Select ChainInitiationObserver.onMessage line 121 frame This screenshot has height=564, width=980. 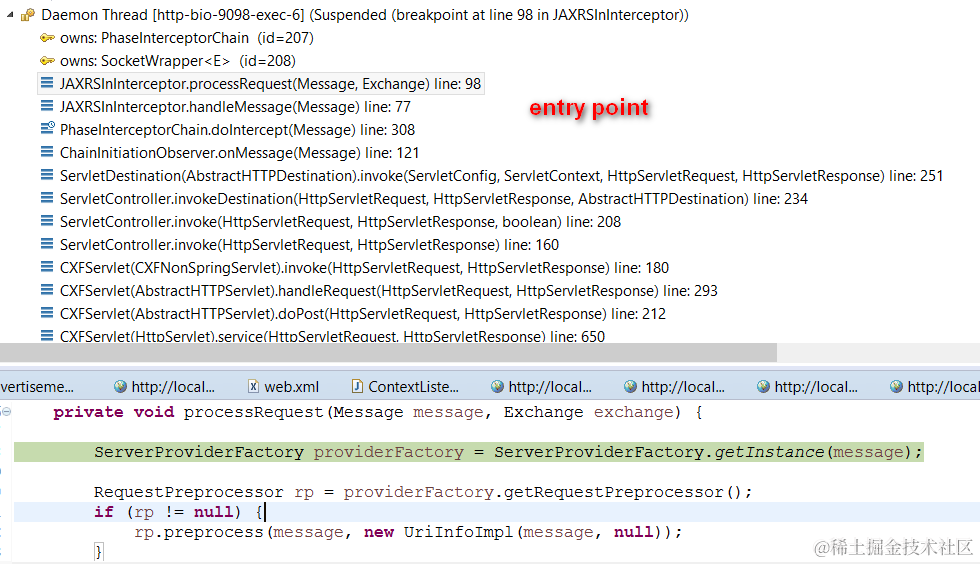(x=239, y=153)
